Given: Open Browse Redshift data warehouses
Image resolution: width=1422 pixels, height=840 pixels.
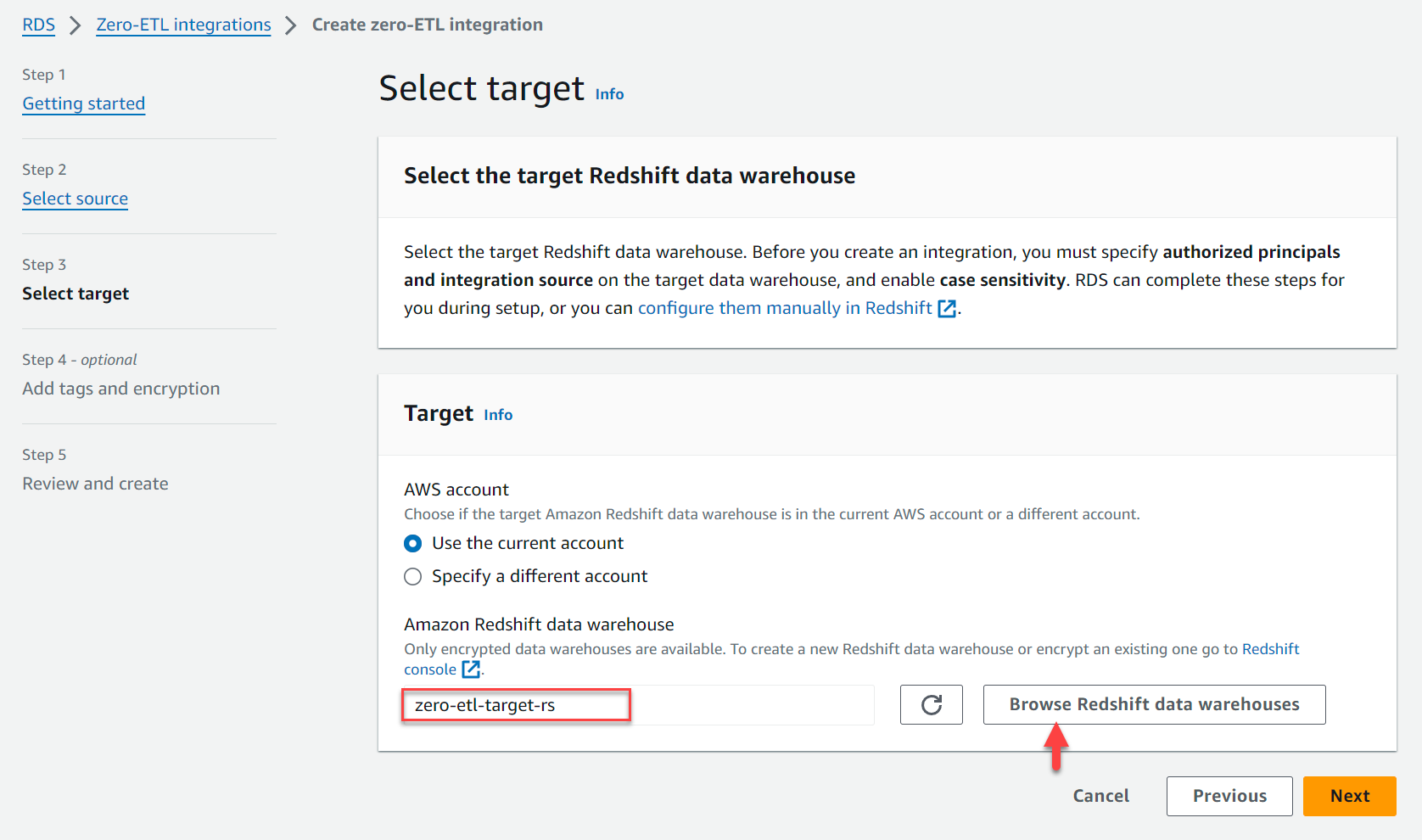Looking at the screenshot, I should [x=1153, y=704].
